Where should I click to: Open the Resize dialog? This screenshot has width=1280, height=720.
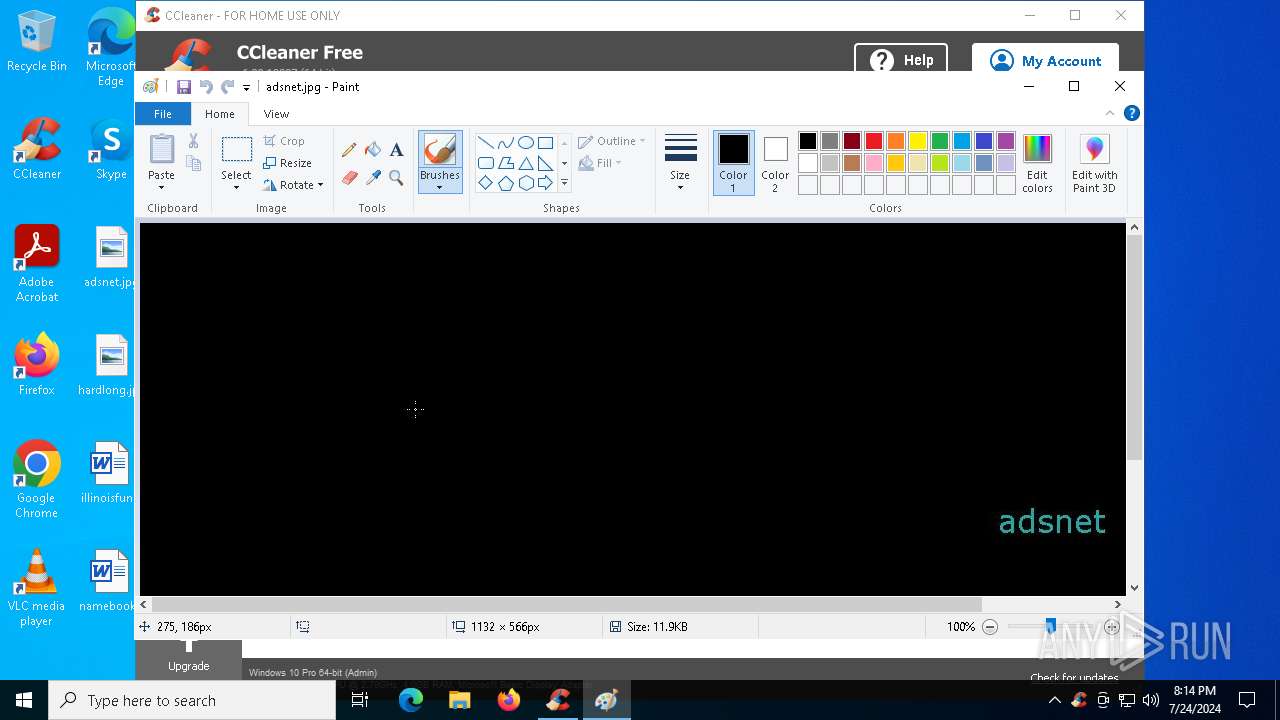coord(288,163)
